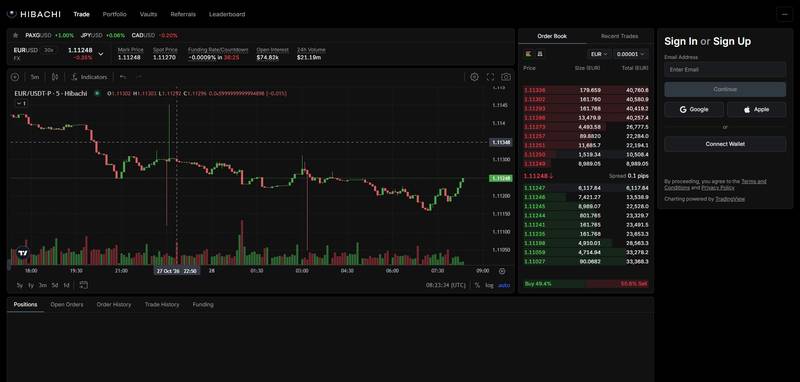Select the 1y time range
This screenshot has width=800, height=382.
tap(31, 285)
